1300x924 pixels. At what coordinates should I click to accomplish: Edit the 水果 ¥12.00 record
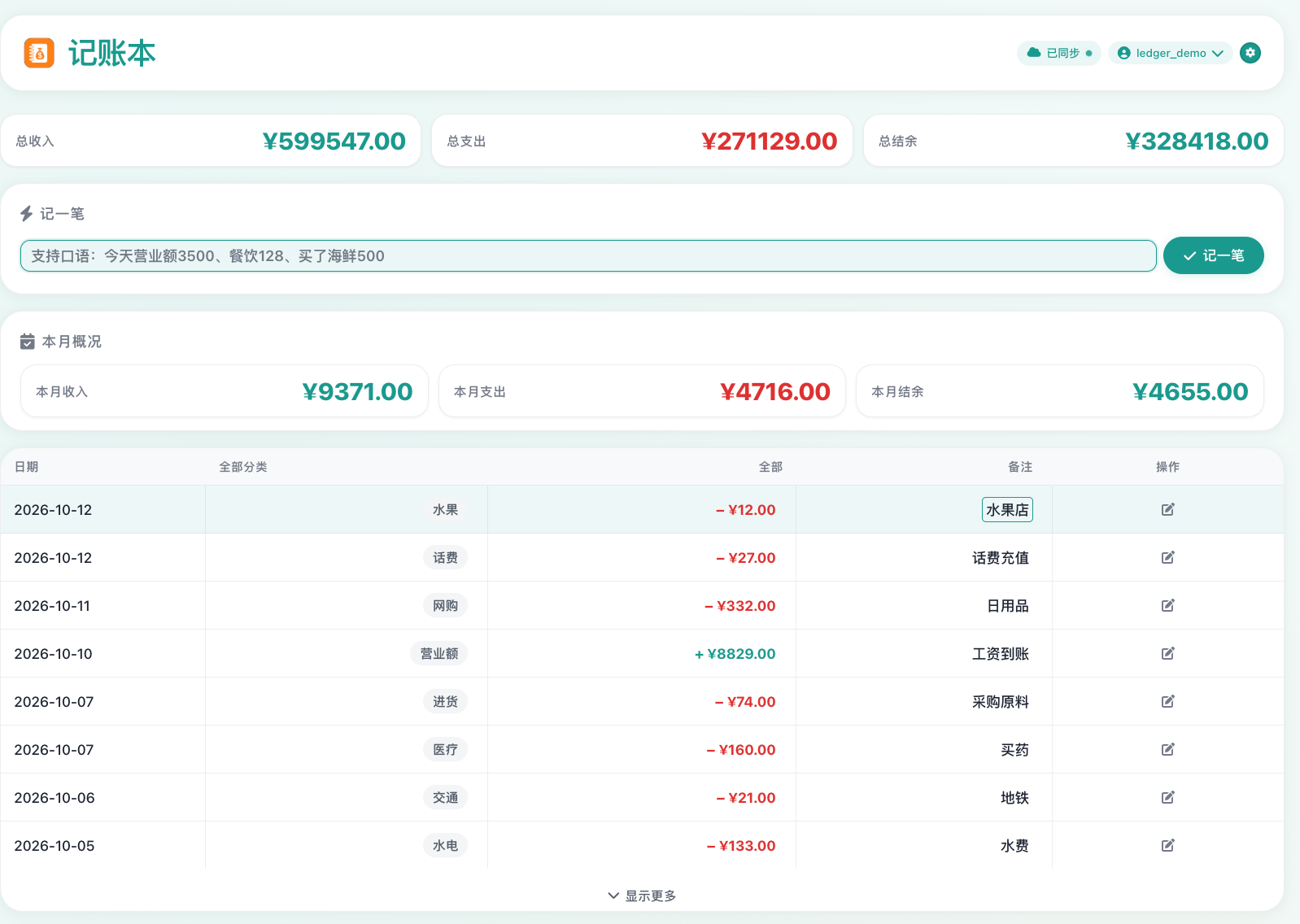tap(1167, 509)
